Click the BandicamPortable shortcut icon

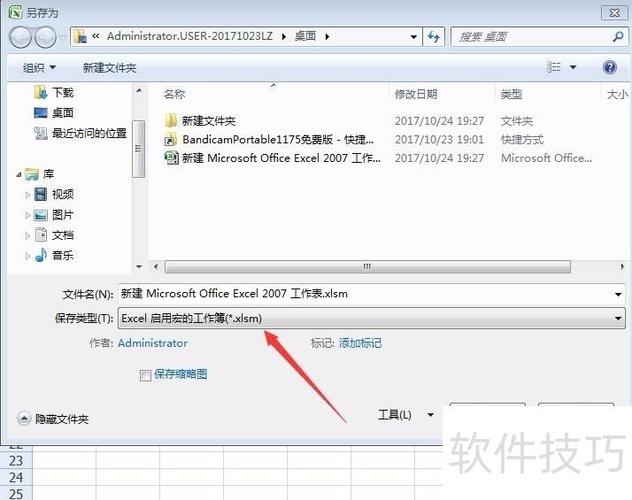coord(171,139)
